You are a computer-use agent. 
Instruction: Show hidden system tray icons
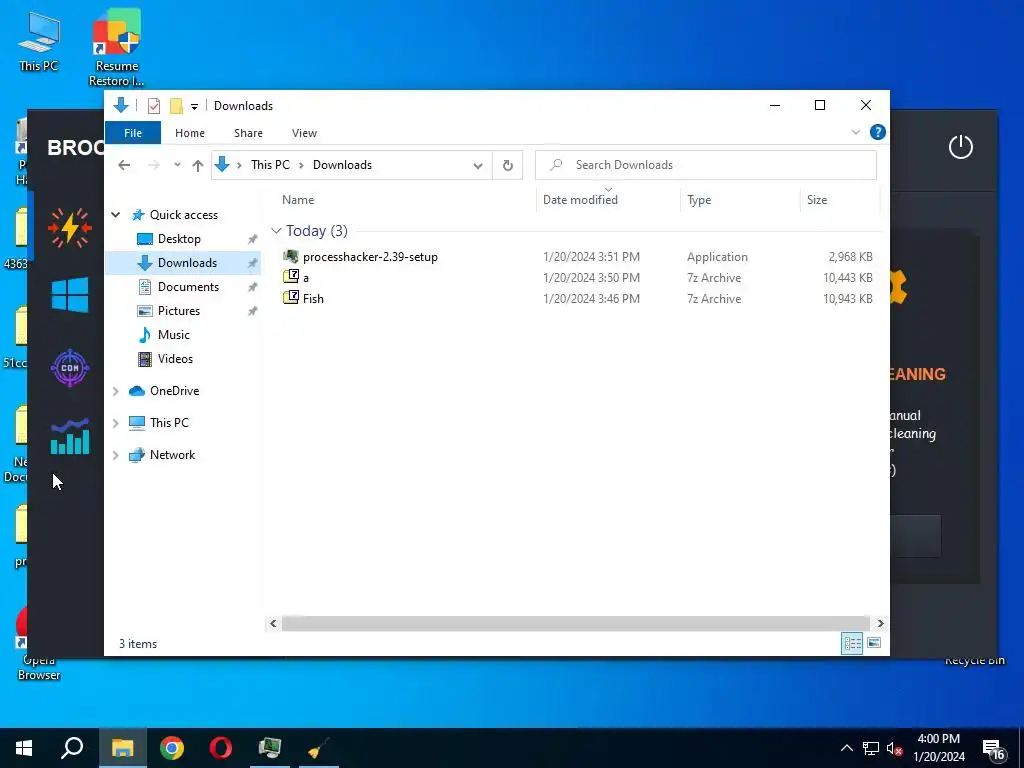pos(846,748)
